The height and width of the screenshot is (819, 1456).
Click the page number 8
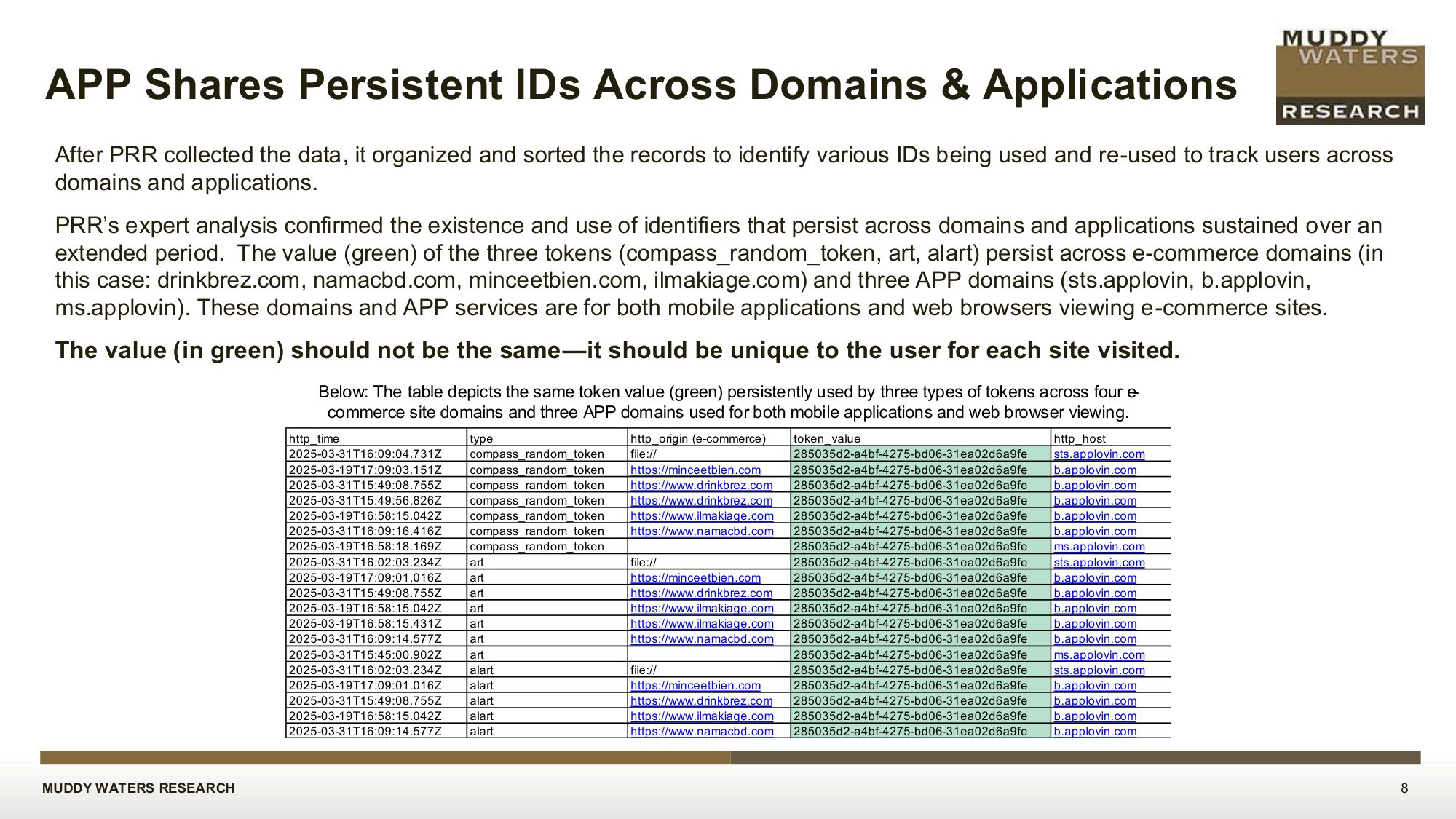[x=1404, y=788]
